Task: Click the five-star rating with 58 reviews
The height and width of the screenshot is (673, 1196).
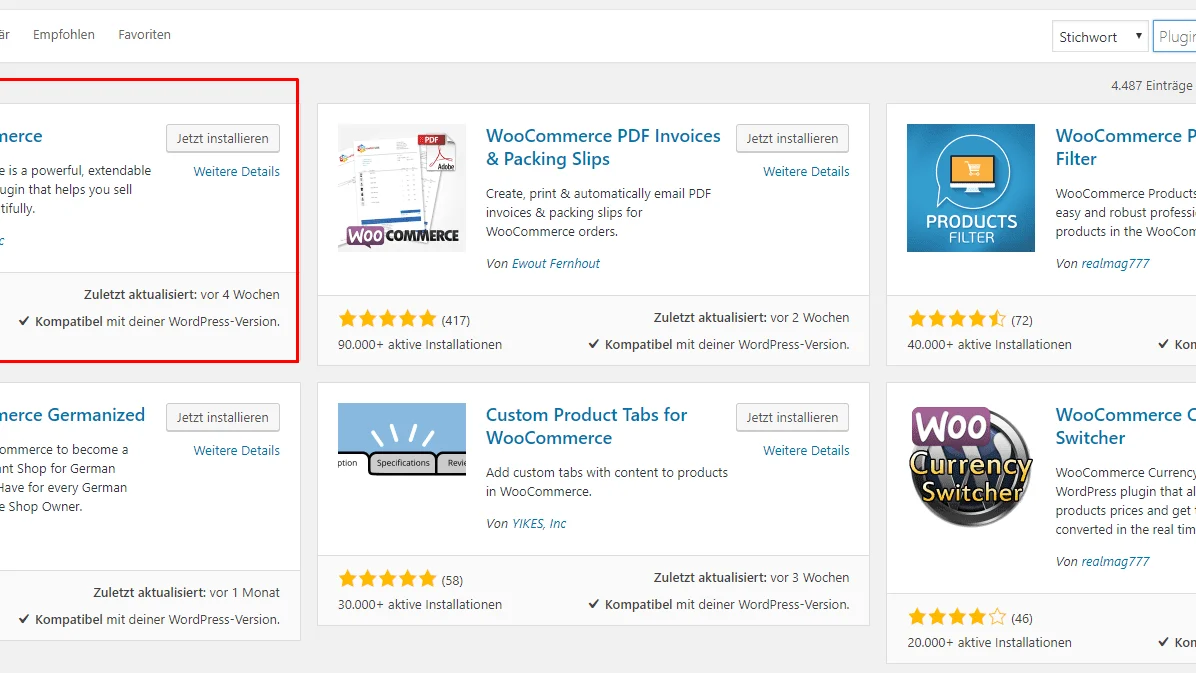Action: pyautogui.click(x=387, y=579)
